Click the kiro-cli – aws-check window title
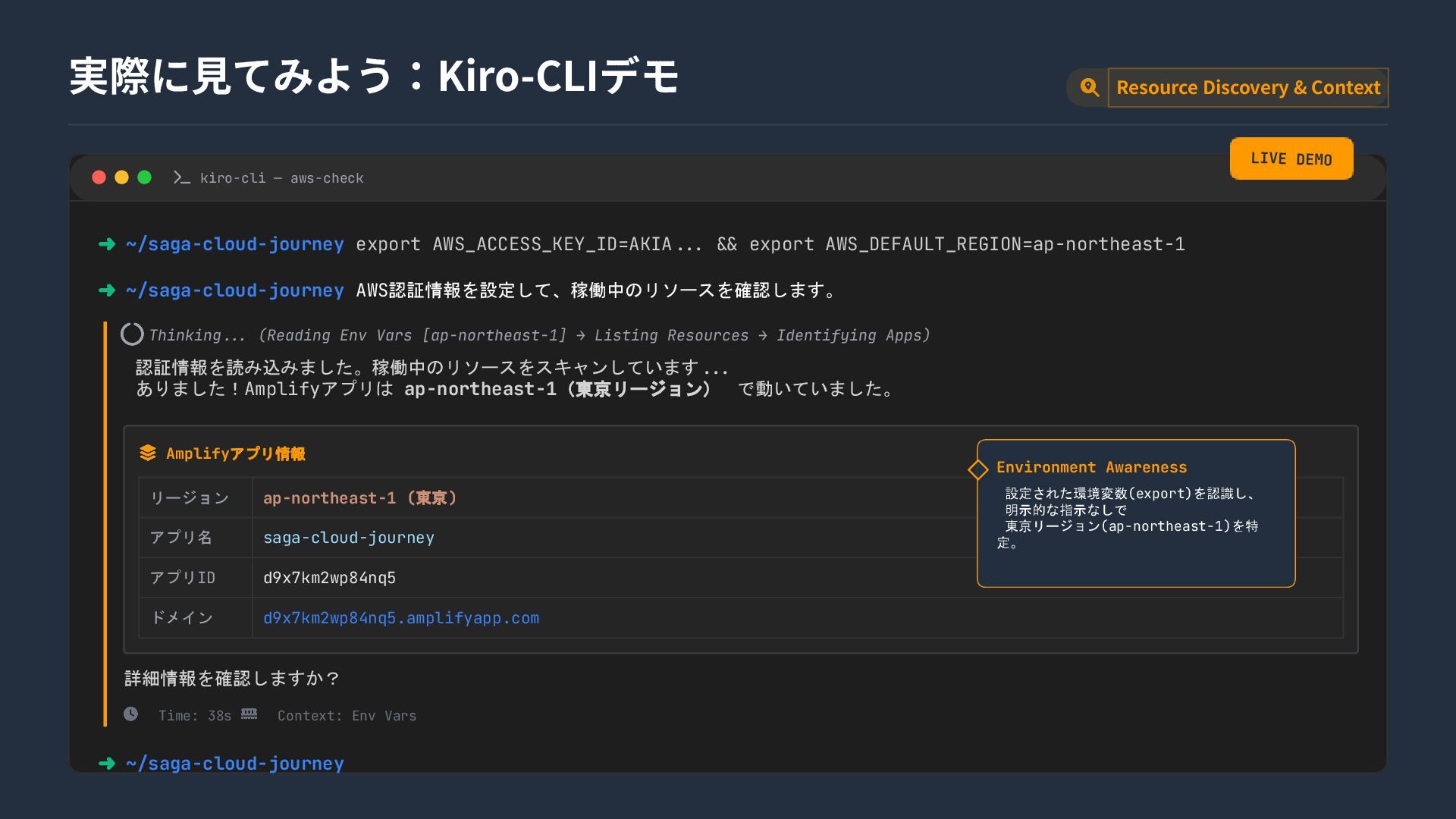Viewport: 1456px width, 819px height. [x=281, y=178]
